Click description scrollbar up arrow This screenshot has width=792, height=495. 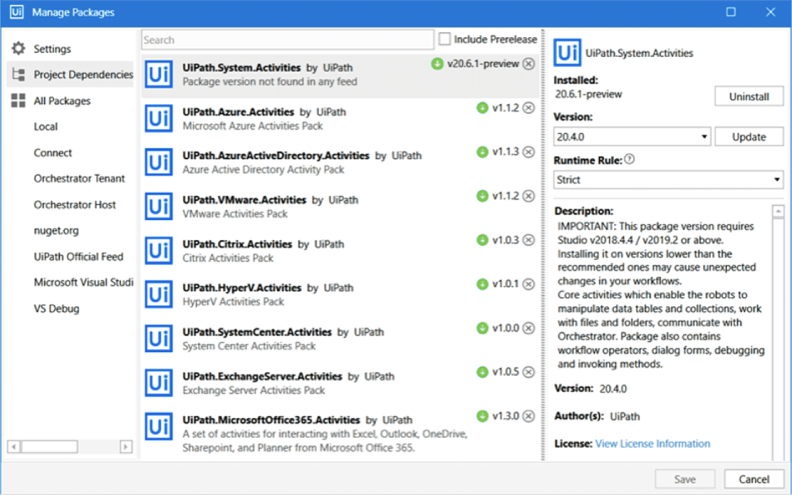point(778,211)
